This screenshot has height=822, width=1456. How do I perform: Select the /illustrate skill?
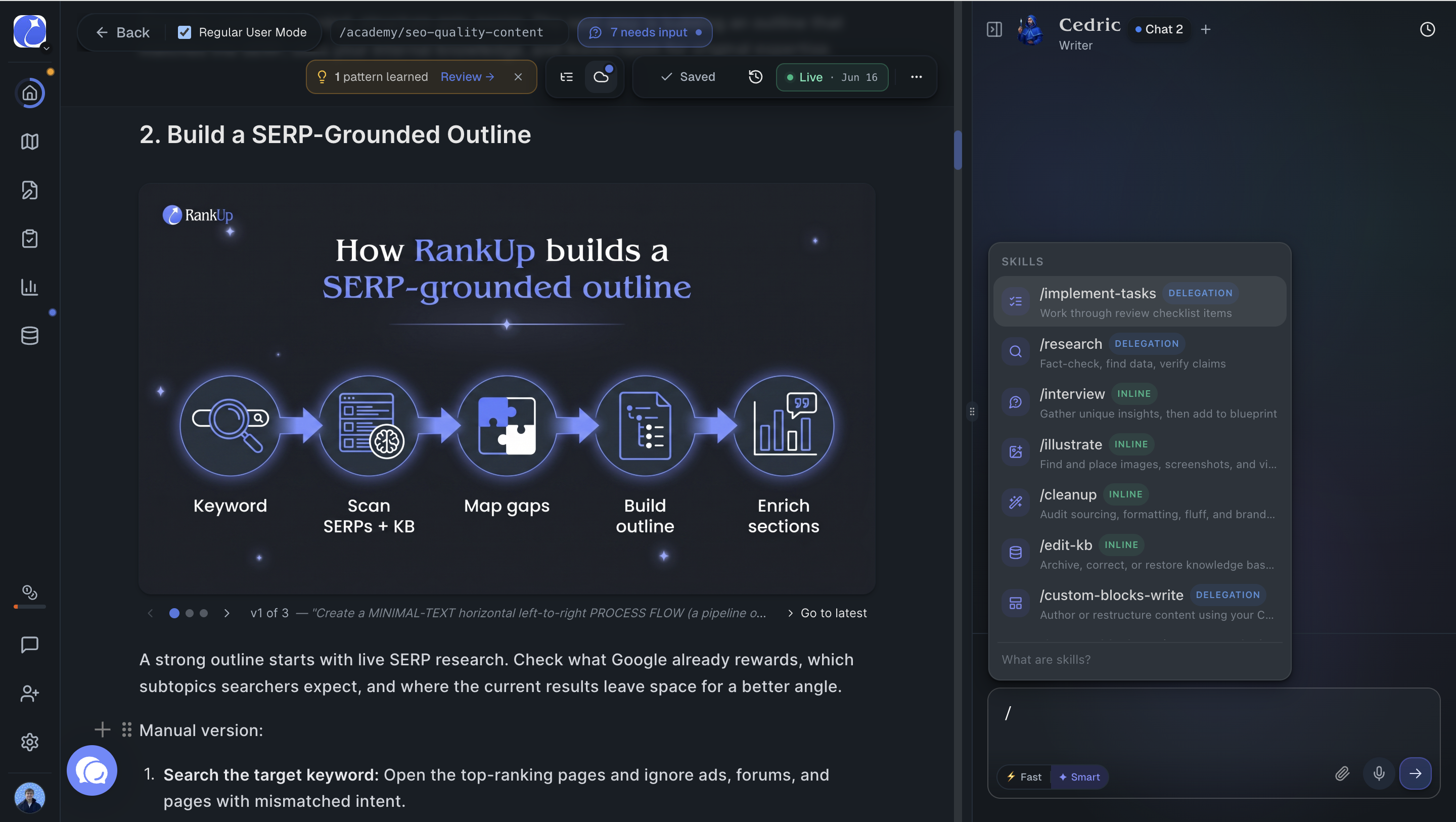[1140, 453]
